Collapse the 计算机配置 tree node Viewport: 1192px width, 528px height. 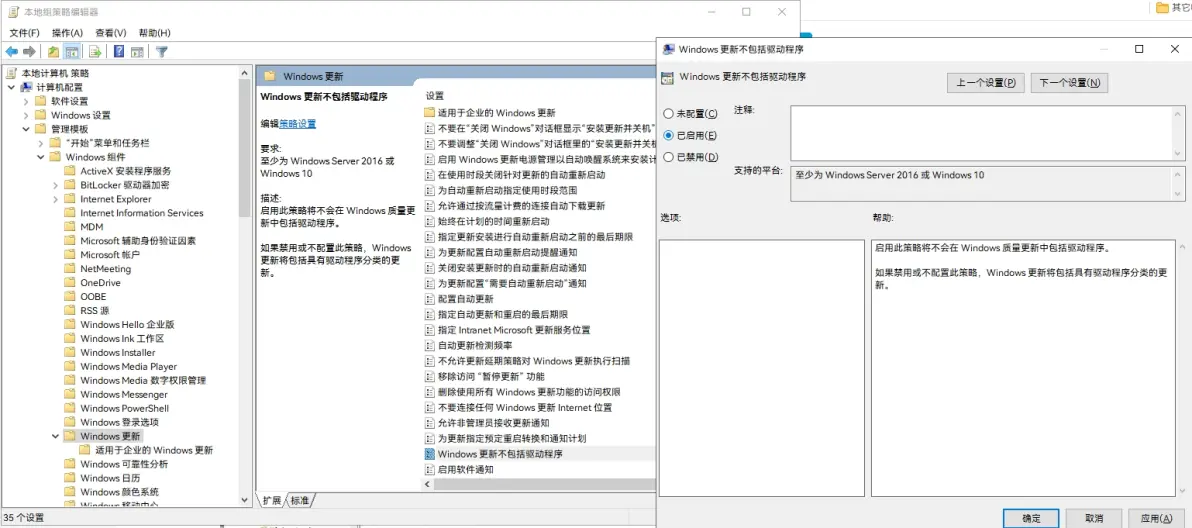12,88
